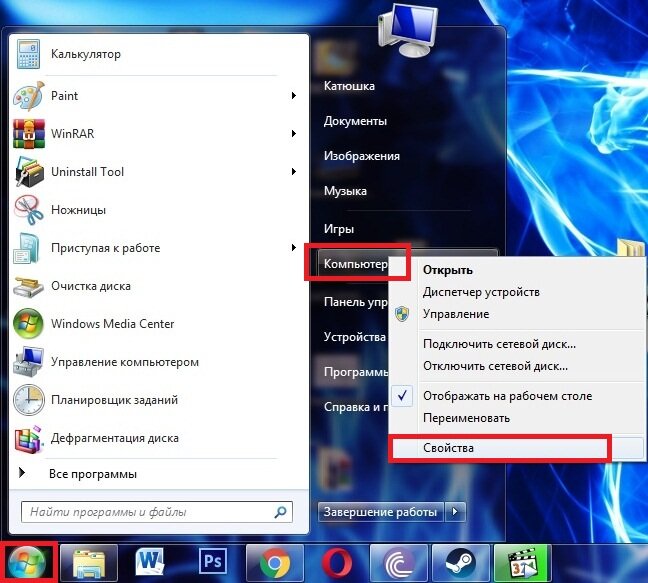Launch Word from the taskbar
The height and width of the screenshot is (583, 648).
point(150,562)
